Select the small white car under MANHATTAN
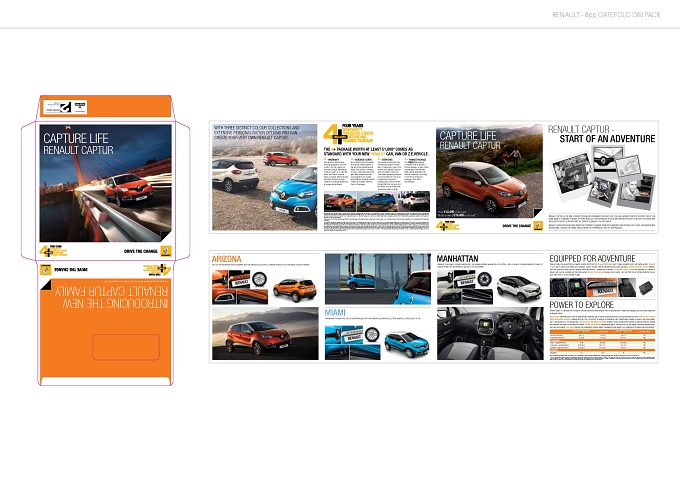 [519, 288]
